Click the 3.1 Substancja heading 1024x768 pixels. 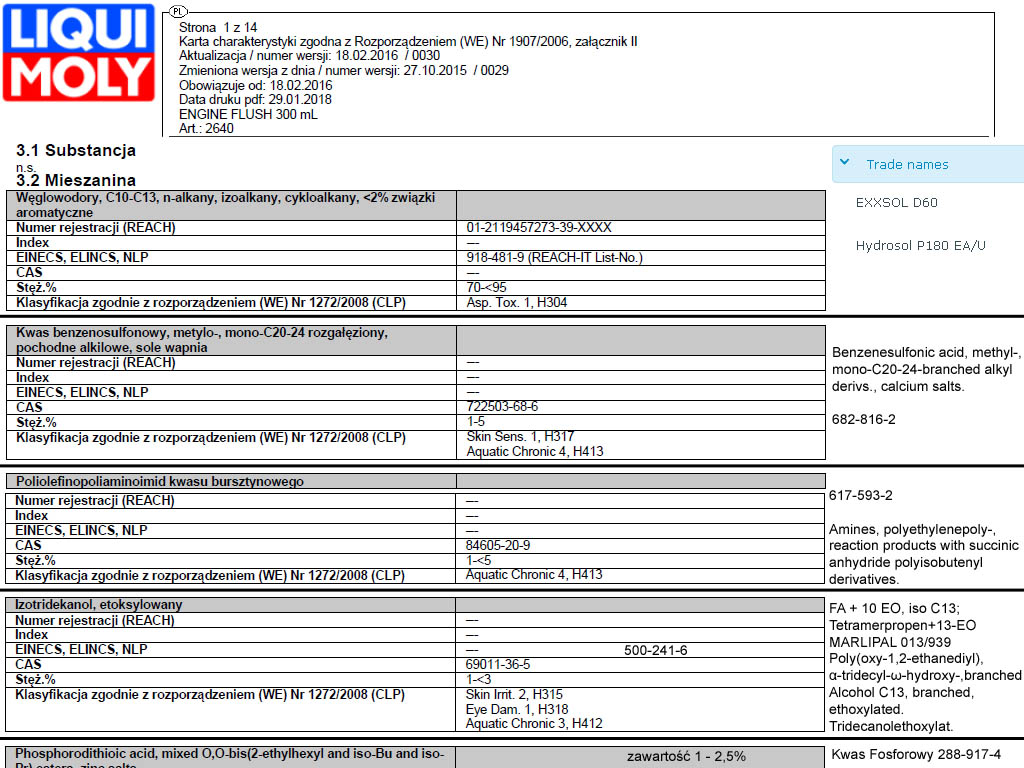(x=76, y=151)
